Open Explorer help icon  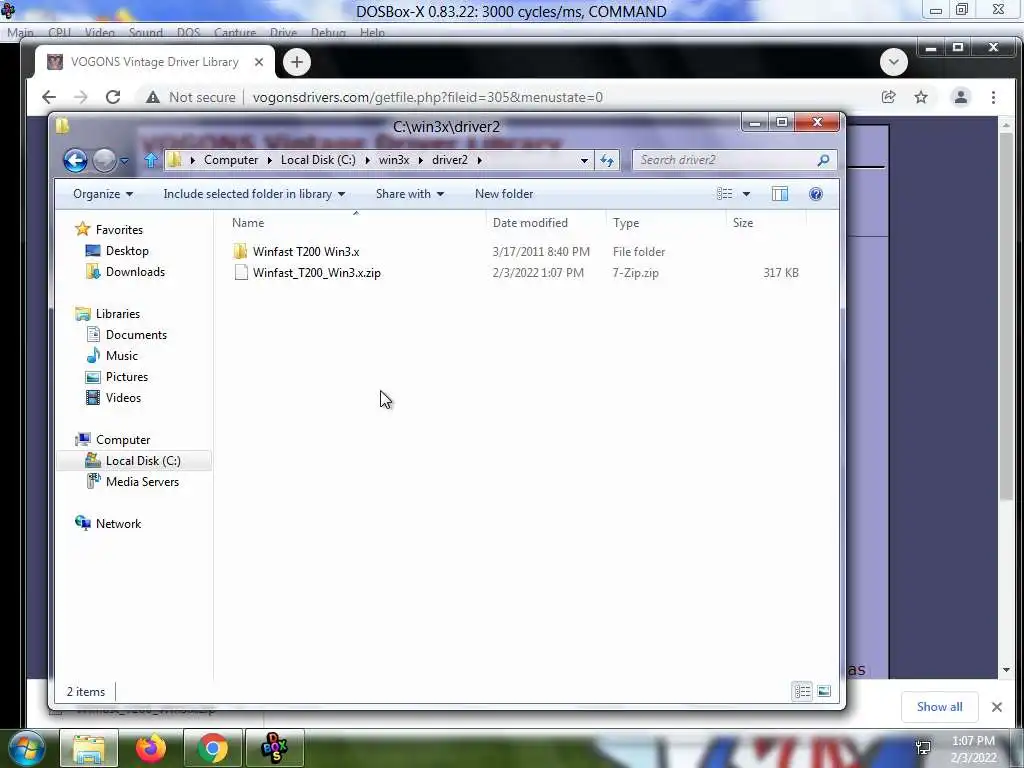[816, 194]
